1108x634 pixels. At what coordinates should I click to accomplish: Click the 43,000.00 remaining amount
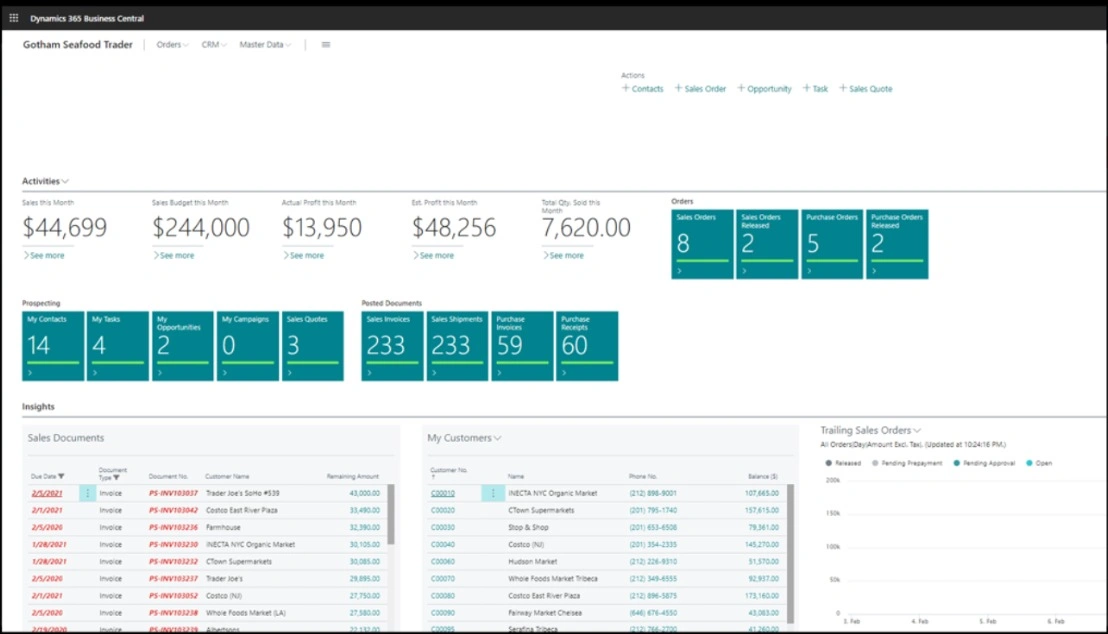click(365, 493)
